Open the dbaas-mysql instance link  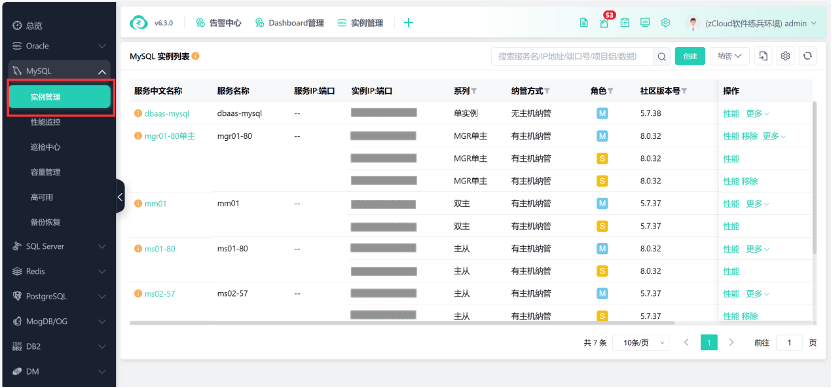167,114
